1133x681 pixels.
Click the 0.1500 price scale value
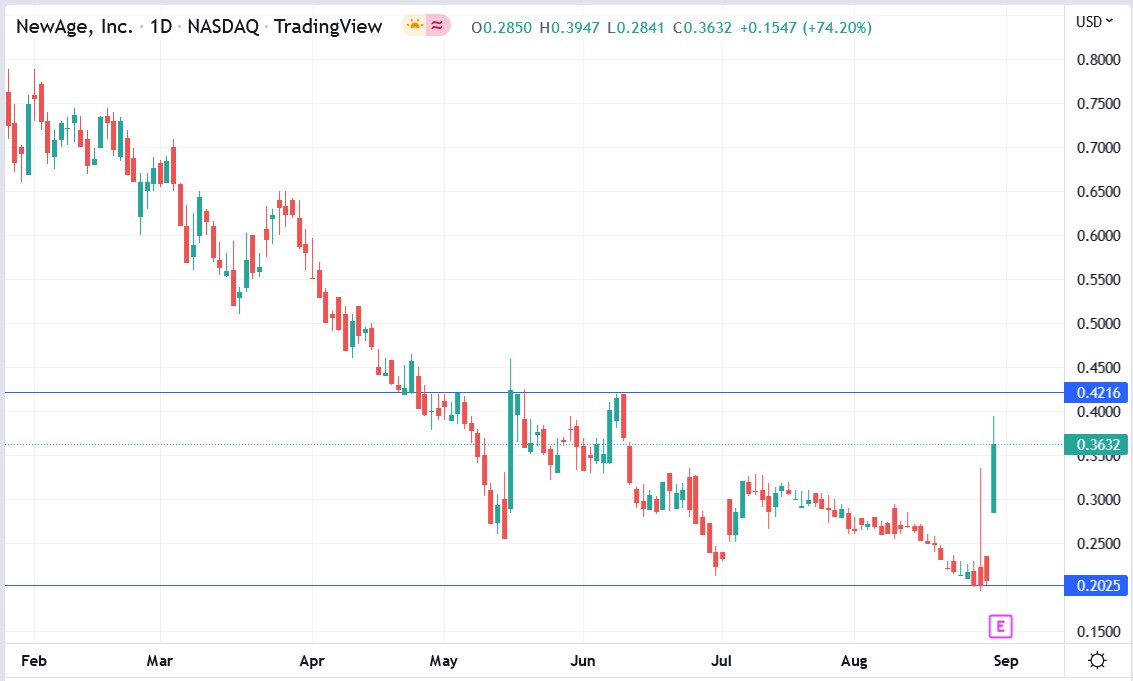coord(1098,631)
